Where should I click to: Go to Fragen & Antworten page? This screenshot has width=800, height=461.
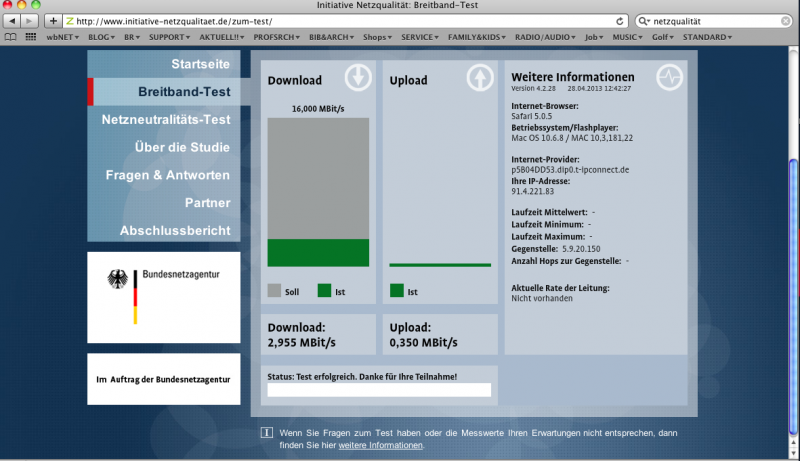click(x=168, y=175)
